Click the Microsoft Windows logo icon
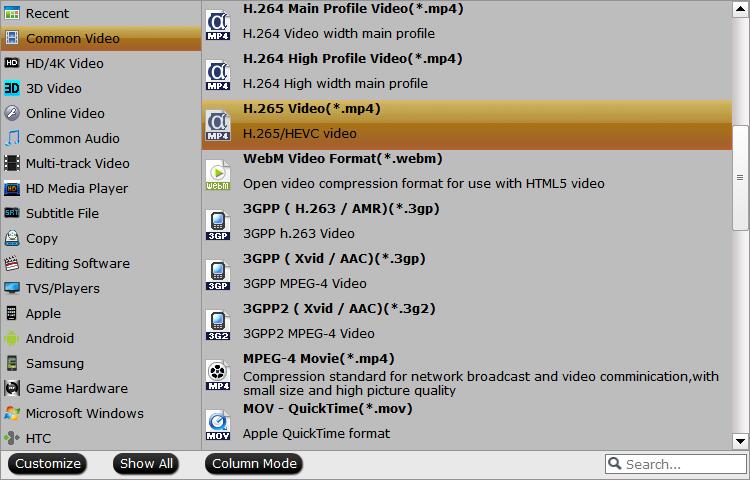Image resolution: width=750 pixels, height=480 pixels. pos(12,413)
